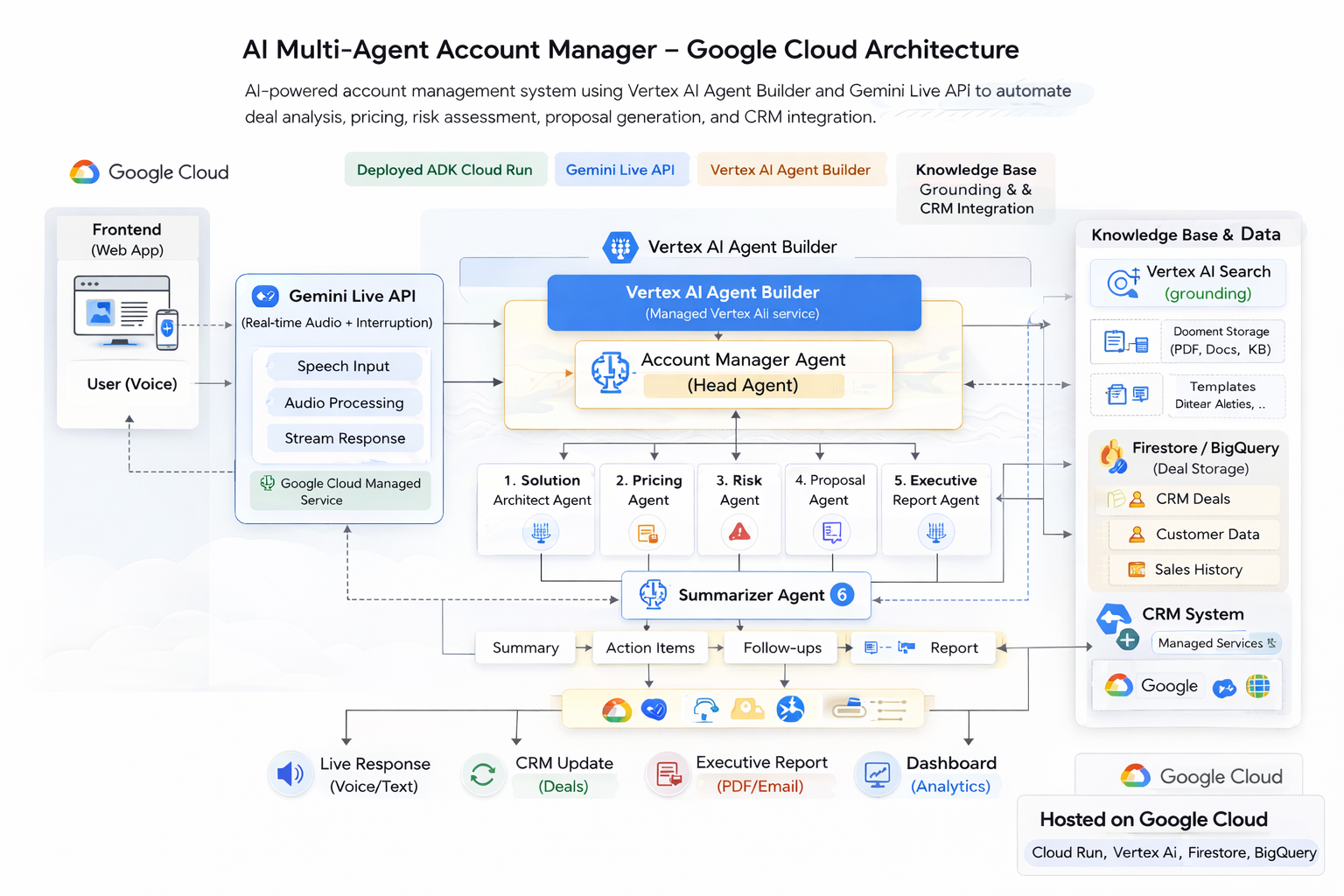Select the Gemini Live API legend tab
Viewport: 1344px width, 896px height.
click(x=620, y=170)
